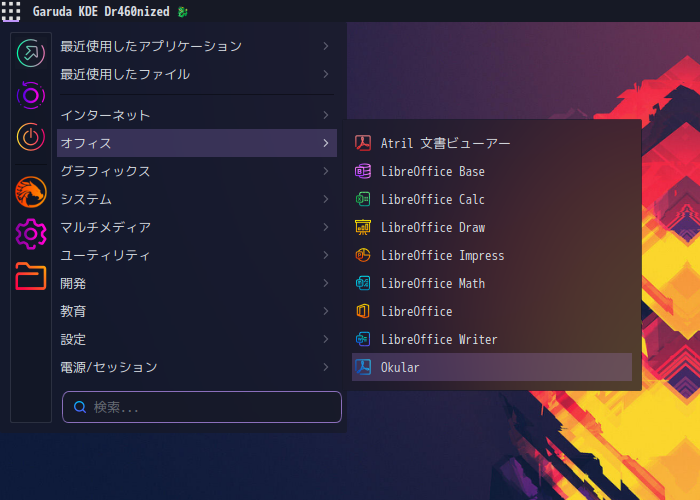This screenshot has height=500, width=700.
Task: Expand chevron for 設定
Action: (x=326, y=339)
